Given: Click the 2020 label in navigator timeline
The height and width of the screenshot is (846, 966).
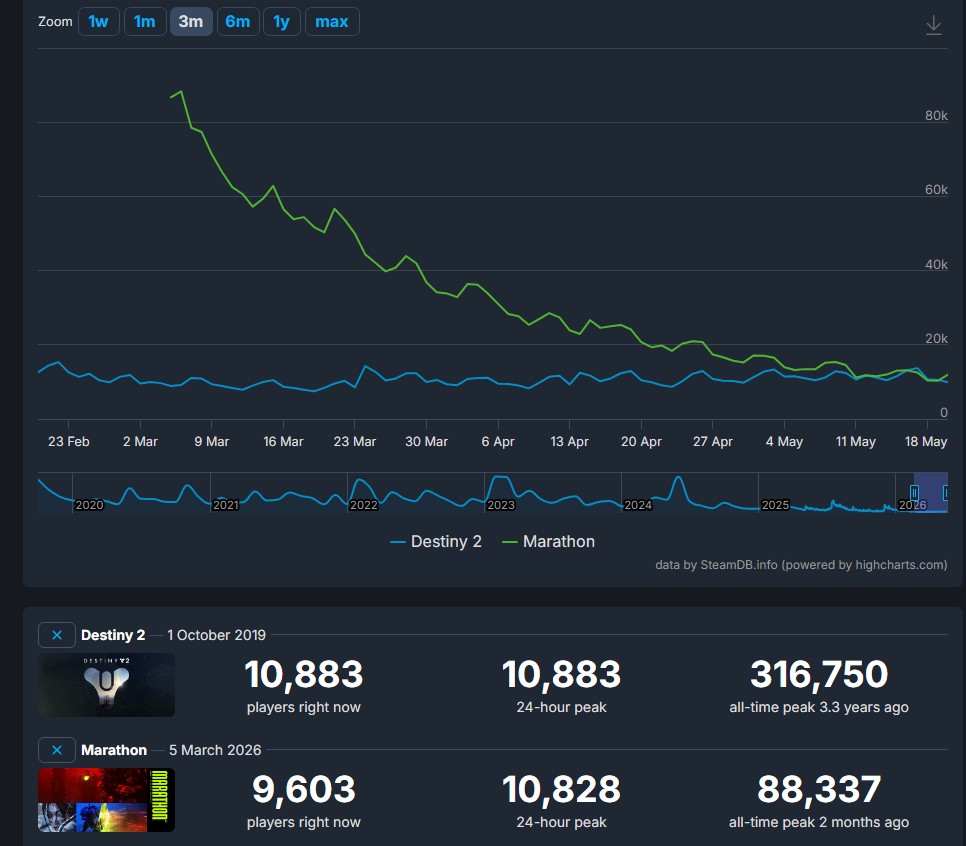Looking at the screenshot, I should tap(89, 505).
